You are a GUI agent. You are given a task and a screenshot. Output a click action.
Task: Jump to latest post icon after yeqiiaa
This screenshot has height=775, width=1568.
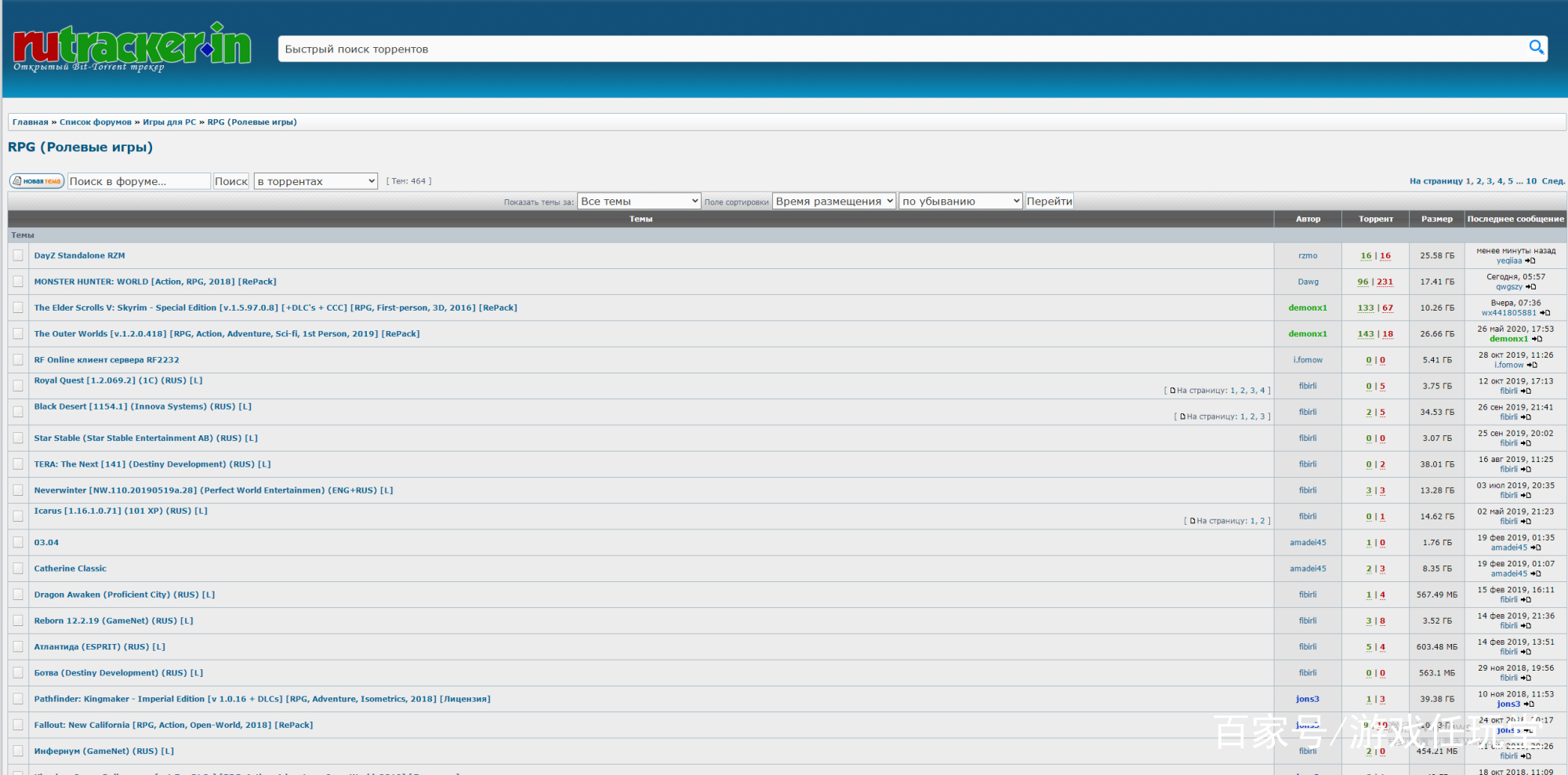coord(1530,261)
